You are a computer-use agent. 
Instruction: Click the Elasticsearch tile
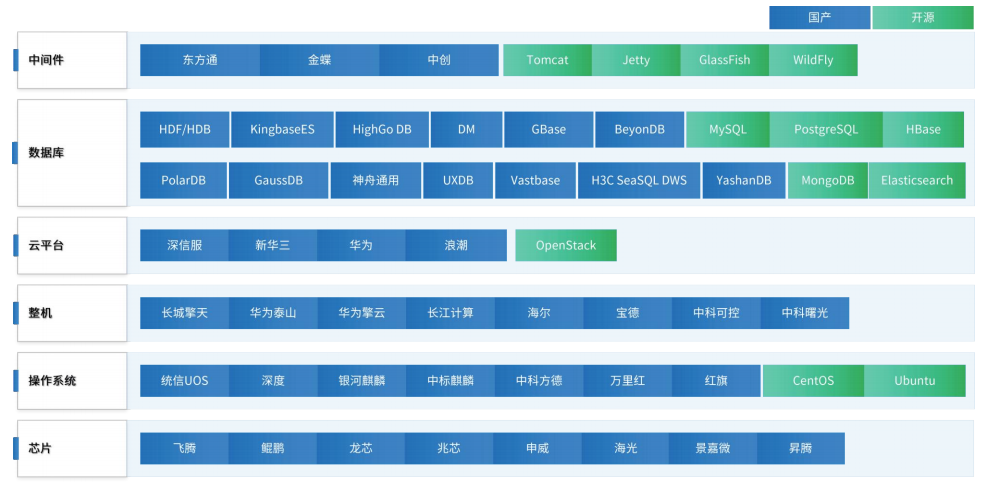pos(917,180)
